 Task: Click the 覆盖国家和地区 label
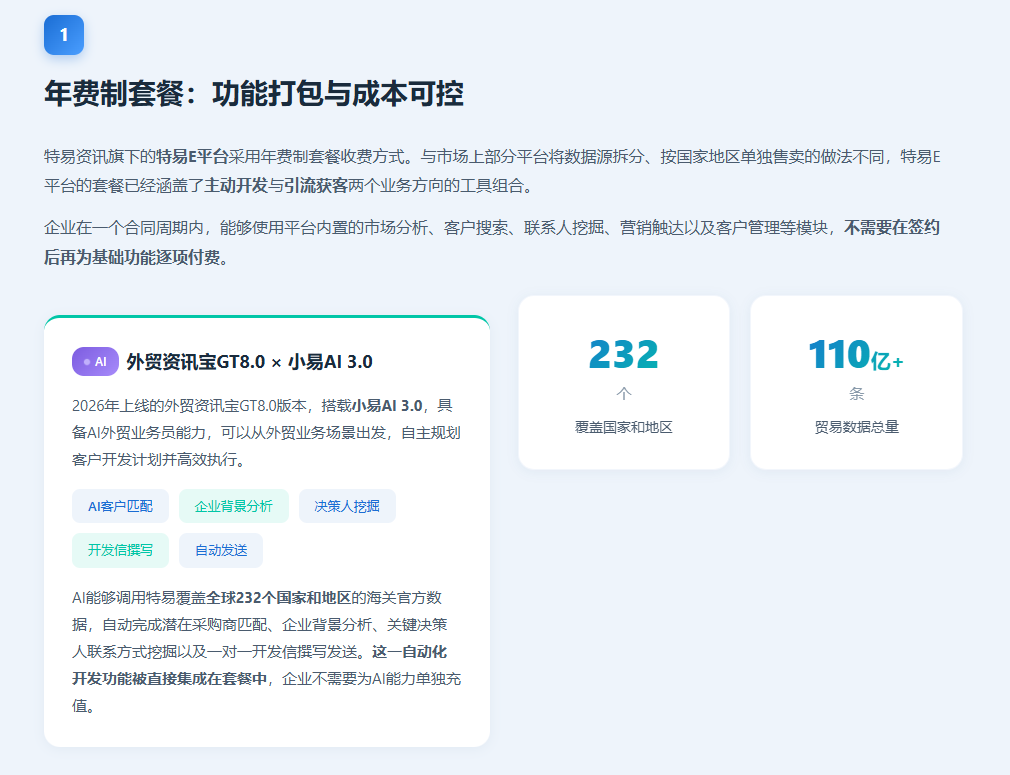tap(624, 427)
